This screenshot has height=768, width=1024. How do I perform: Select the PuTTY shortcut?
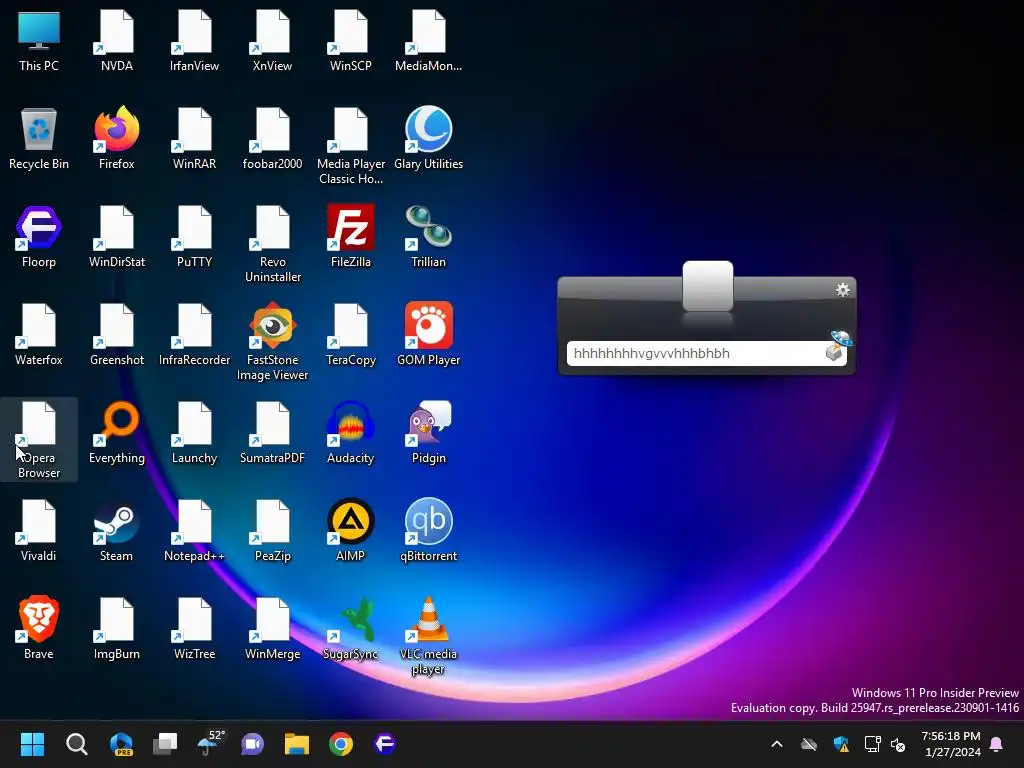(x=195, y=236)
